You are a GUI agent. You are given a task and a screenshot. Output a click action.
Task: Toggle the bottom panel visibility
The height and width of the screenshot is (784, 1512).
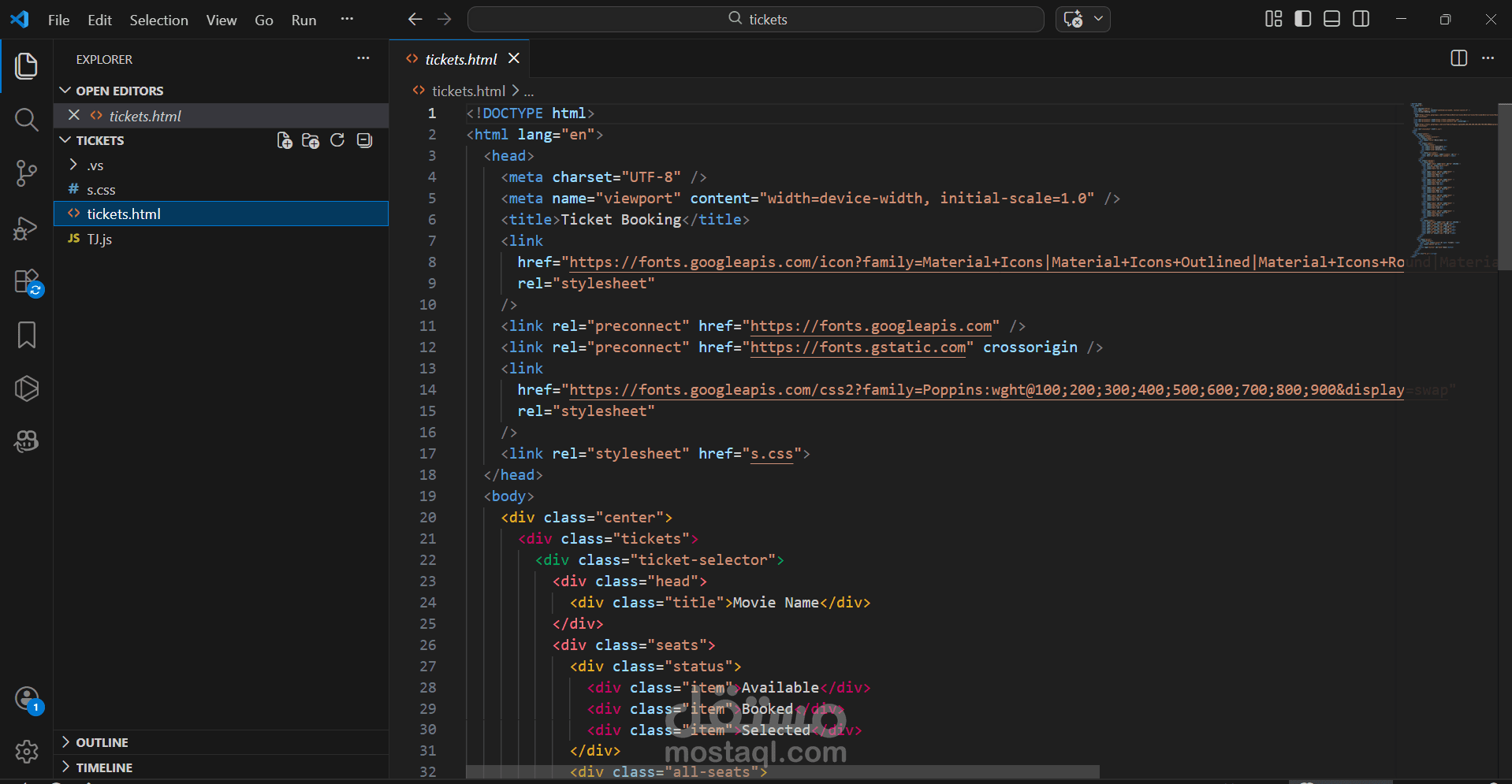1331,19
